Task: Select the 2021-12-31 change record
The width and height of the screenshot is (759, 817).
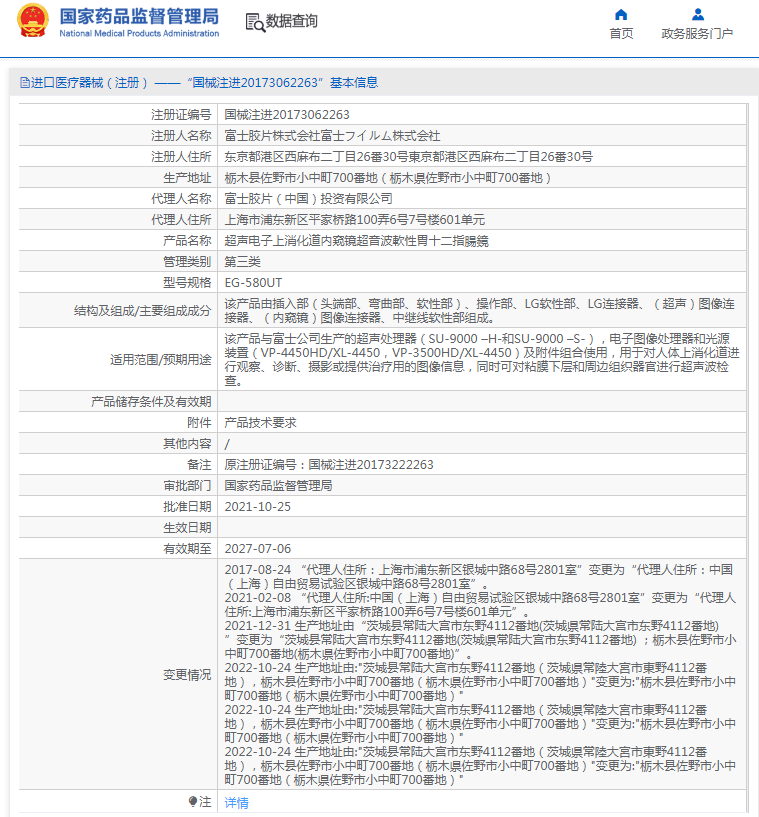Action: coord(480,640)
